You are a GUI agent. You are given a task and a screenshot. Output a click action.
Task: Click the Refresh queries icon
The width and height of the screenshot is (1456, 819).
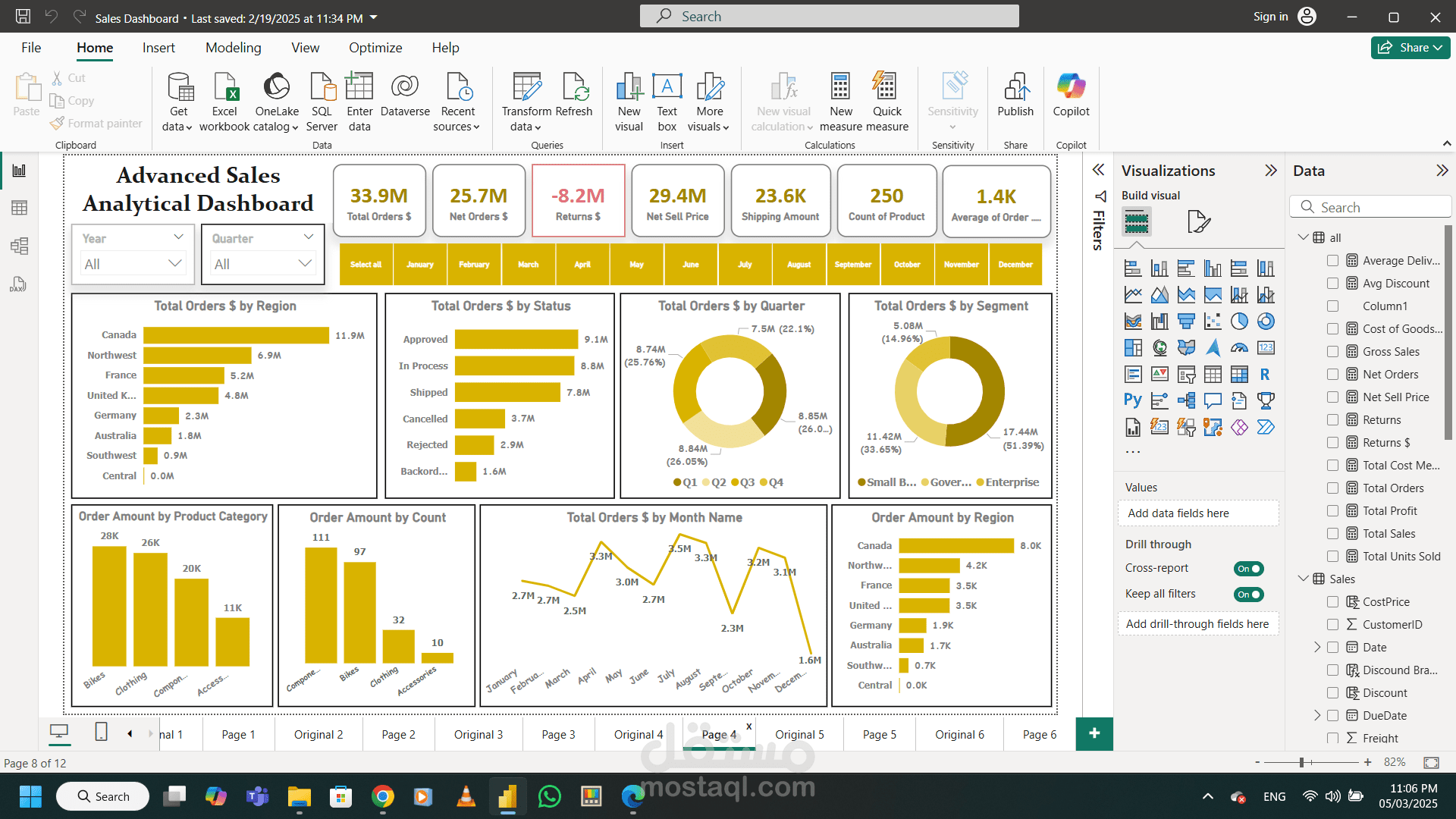(574, 88)
